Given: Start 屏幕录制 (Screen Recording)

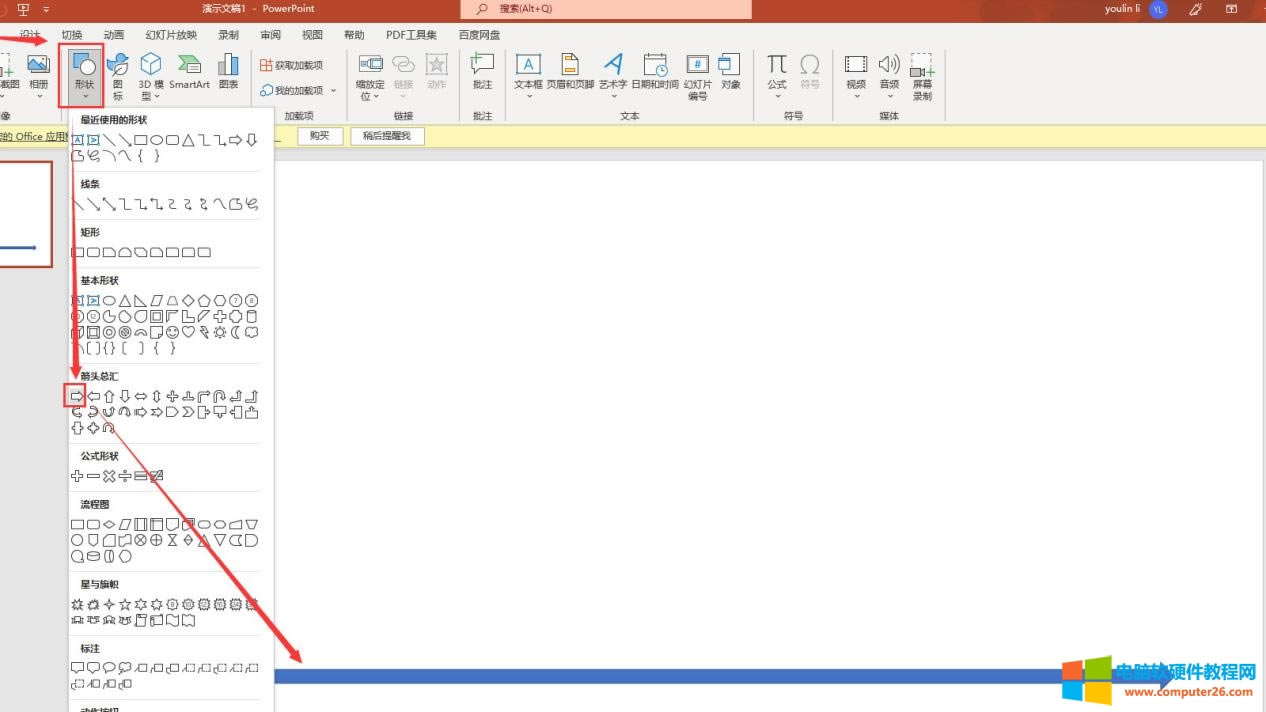Looking at the screenshot, I should tap(921, 75).
